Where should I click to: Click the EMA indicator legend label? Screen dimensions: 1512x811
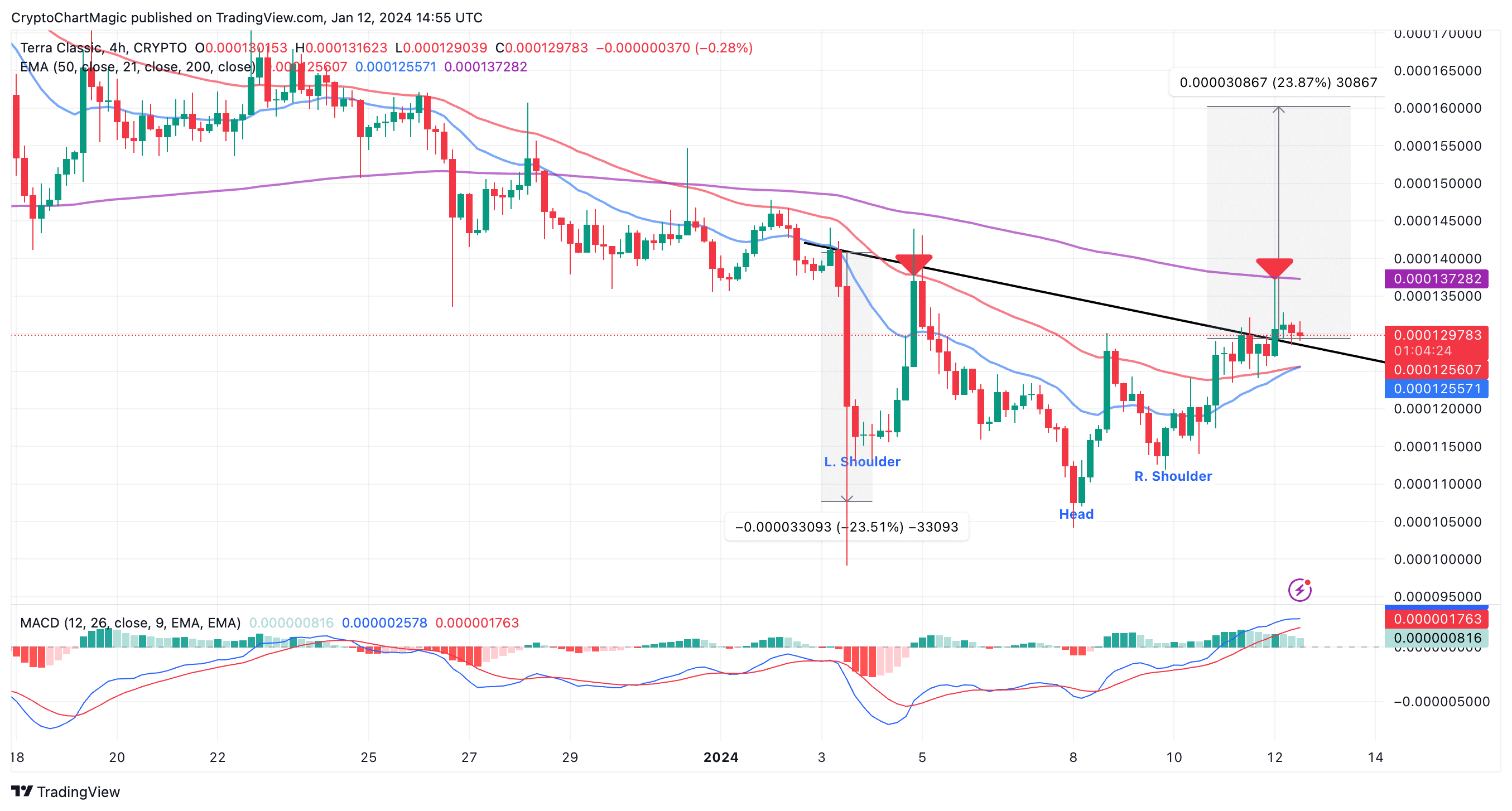click(138, 67)
